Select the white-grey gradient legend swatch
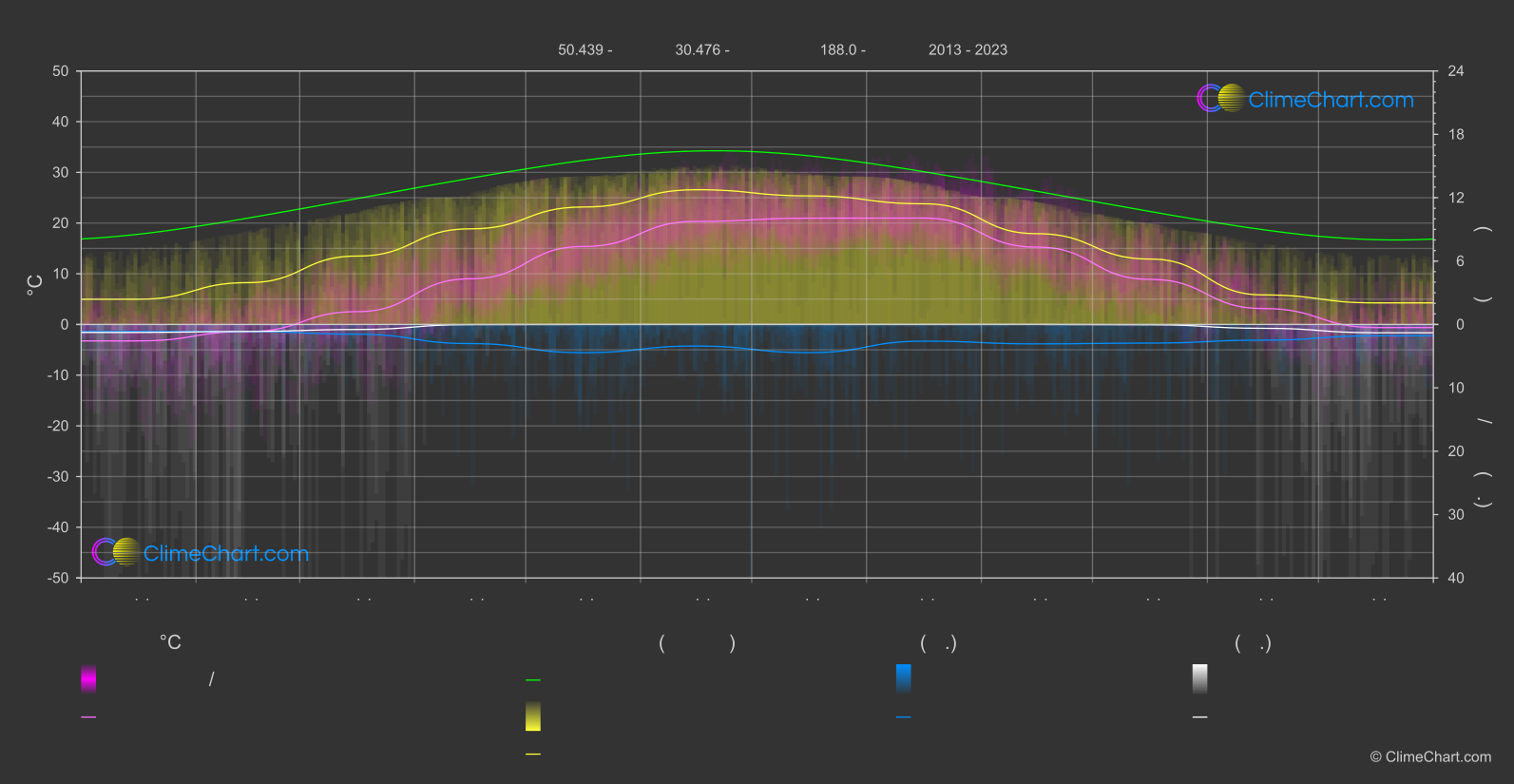1514x784 pixels. click(x=1199, y=679)
